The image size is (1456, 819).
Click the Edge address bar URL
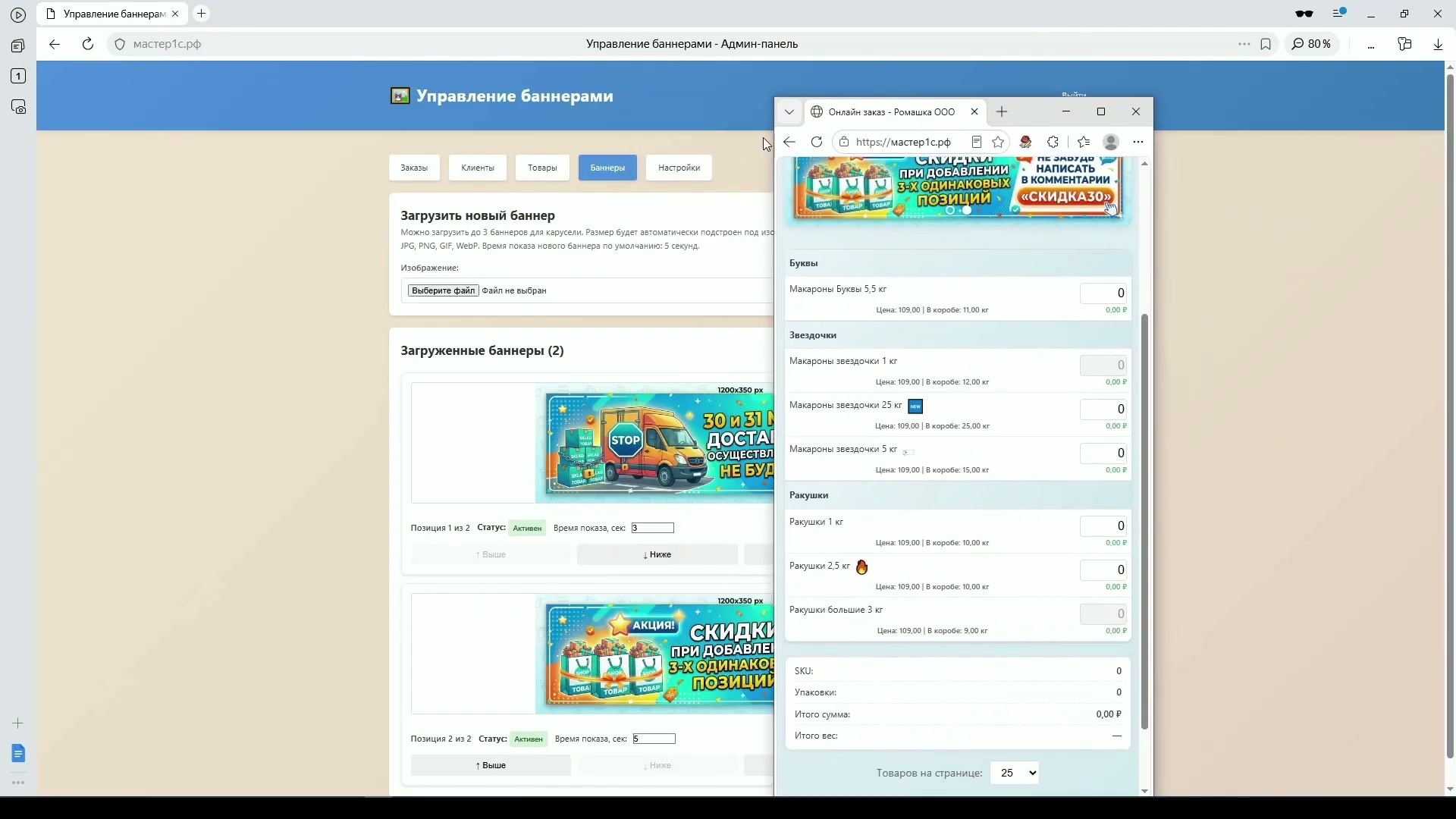pos(902,142)
